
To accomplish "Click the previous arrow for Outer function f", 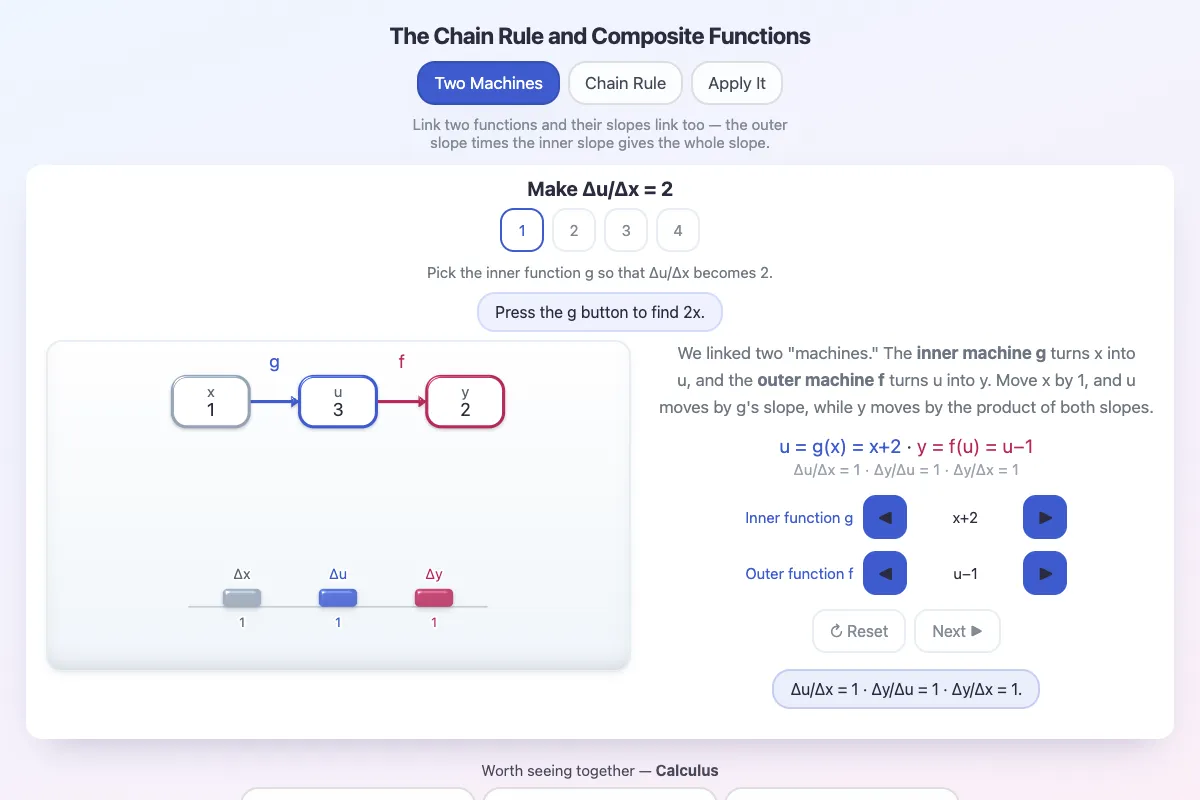I will [885, 573].
